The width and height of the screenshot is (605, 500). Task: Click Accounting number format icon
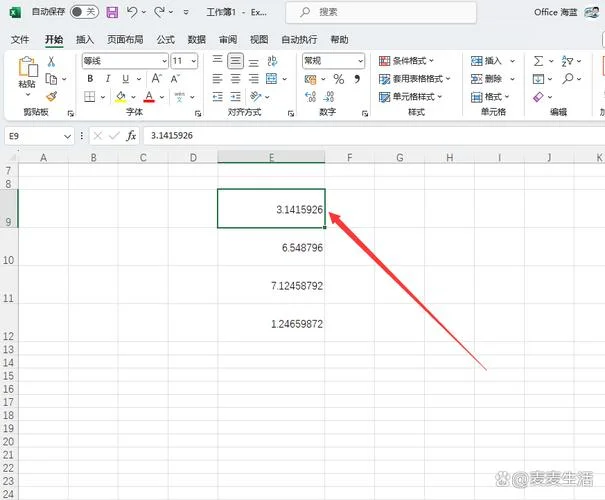[x=310, y=79]
